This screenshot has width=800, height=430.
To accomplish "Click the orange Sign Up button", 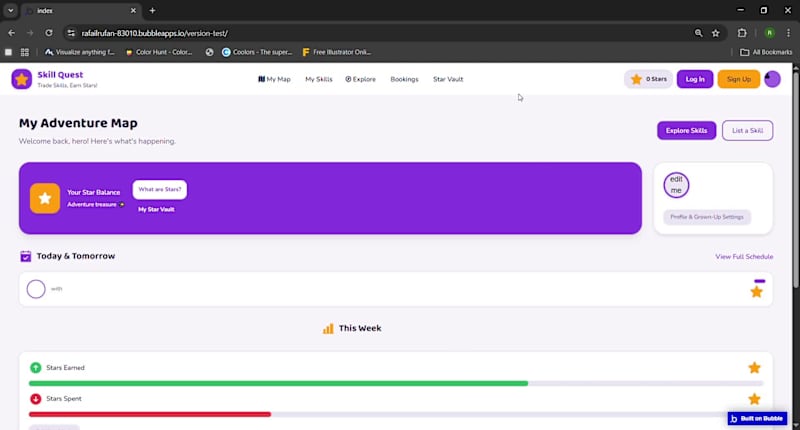I will pyautogui.click(x=738, y=79).
